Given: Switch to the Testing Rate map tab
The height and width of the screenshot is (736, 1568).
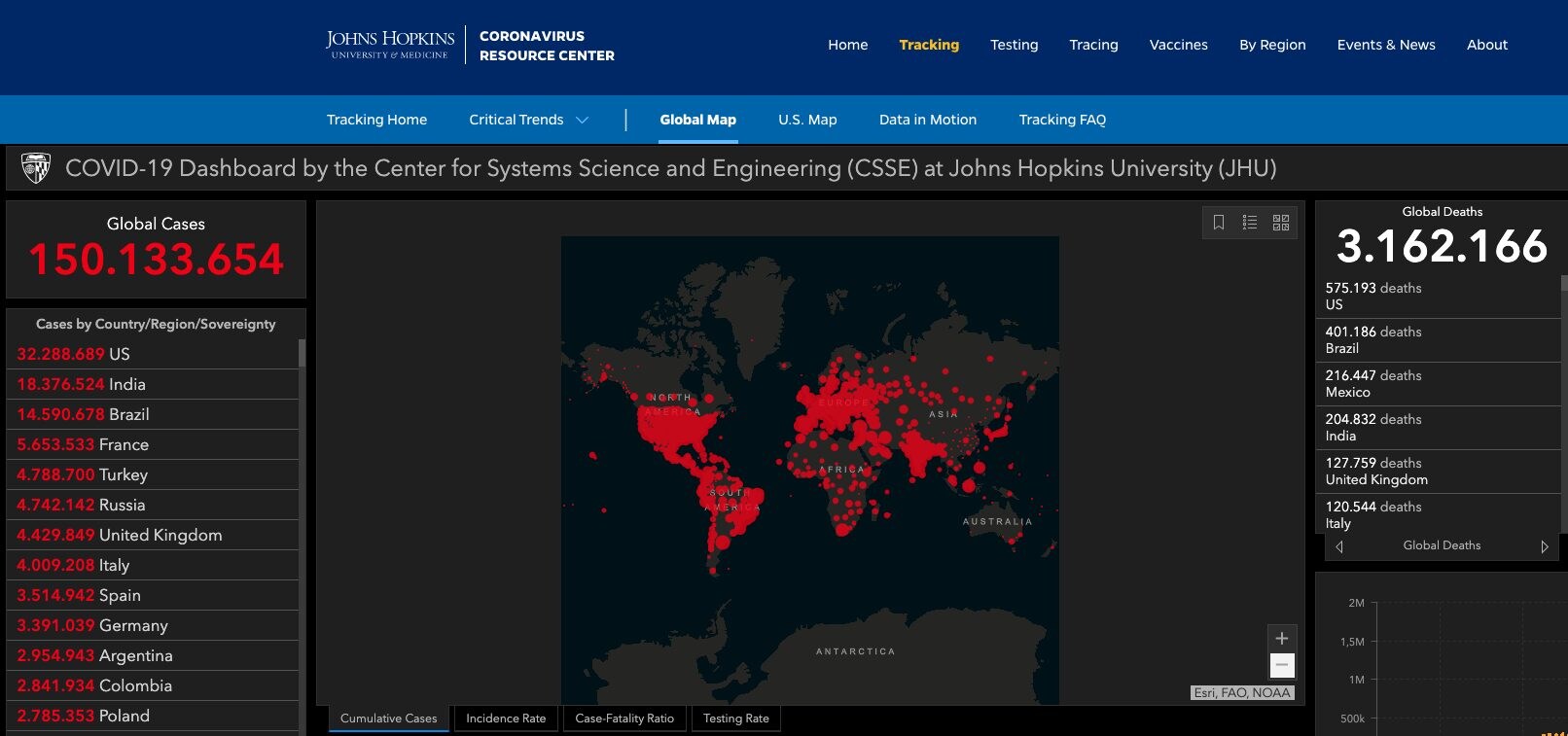Looking at the screenshot, I should point(736,718).
